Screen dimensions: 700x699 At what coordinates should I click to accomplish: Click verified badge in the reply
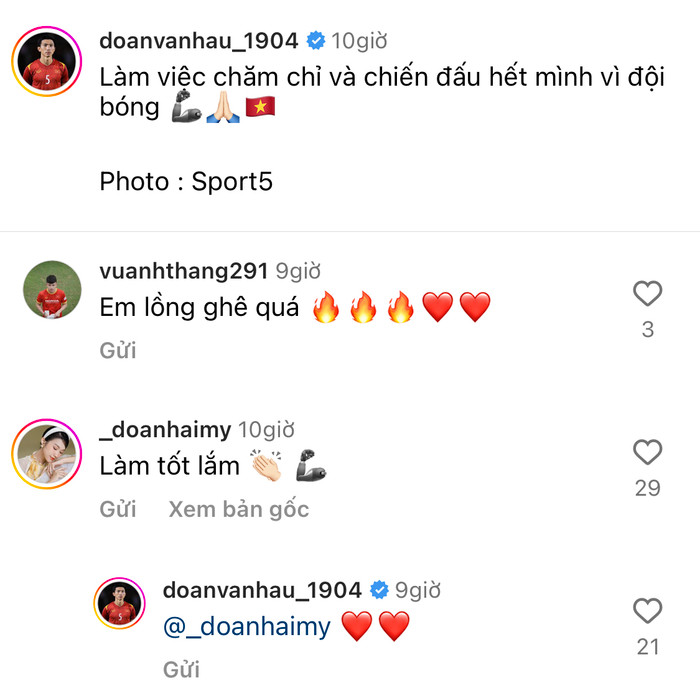[x=379, y=590]
